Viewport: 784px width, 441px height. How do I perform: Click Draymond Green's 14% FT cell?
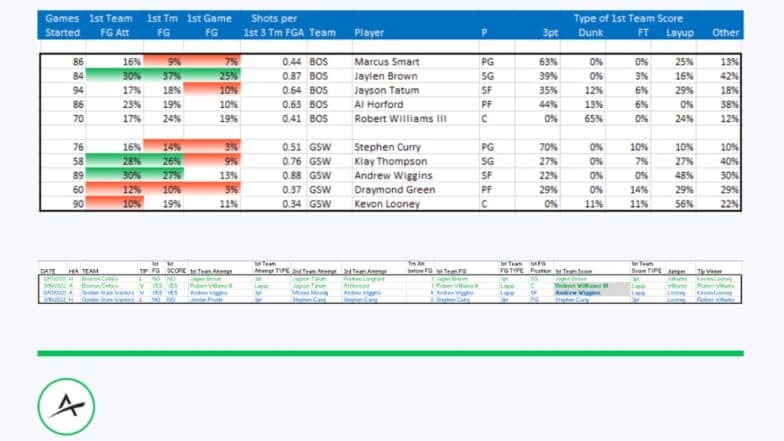pos(638,190)
